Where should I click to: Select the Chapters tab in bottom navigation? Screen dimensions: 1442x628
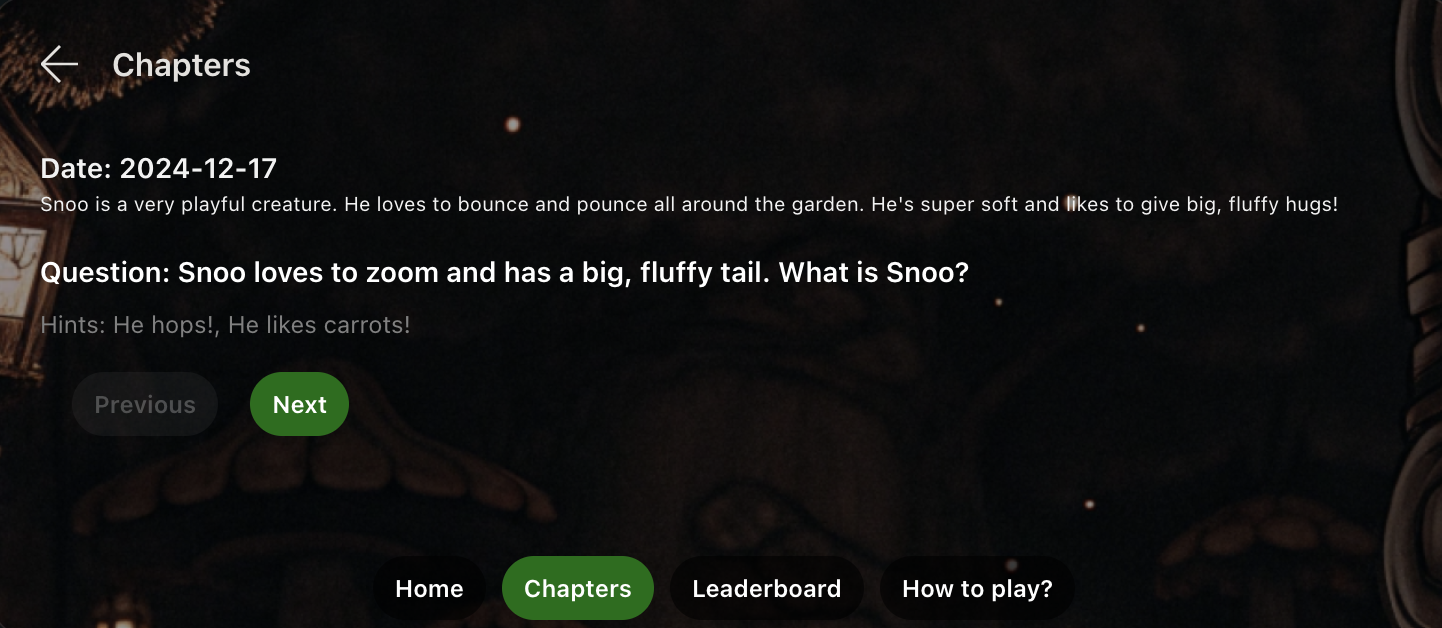pos(577,588)
